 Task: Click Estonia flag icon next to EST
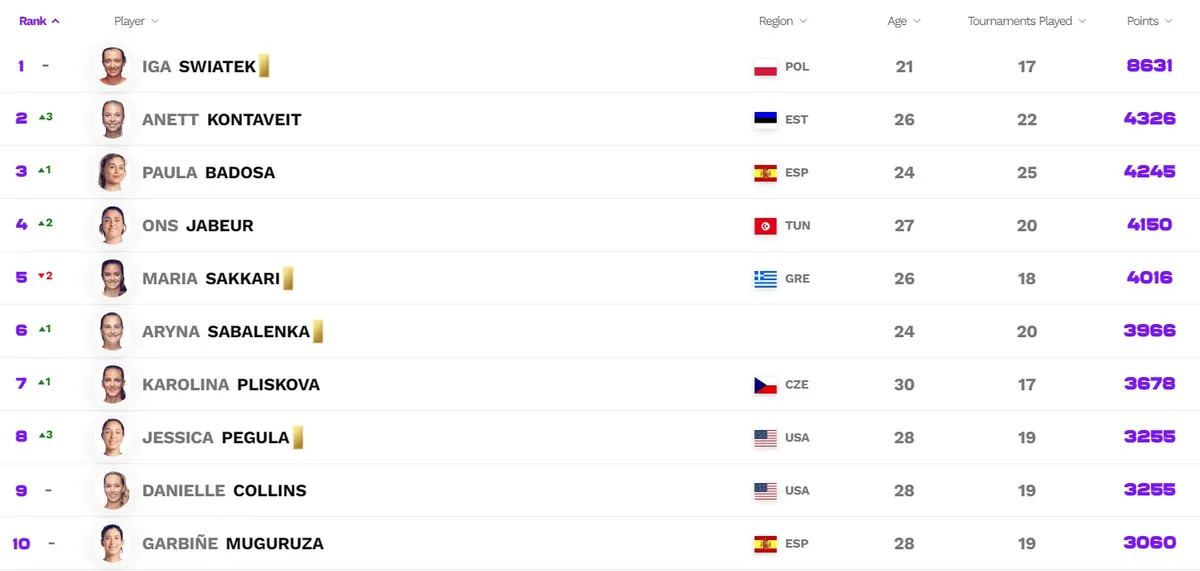pos(765,120)
